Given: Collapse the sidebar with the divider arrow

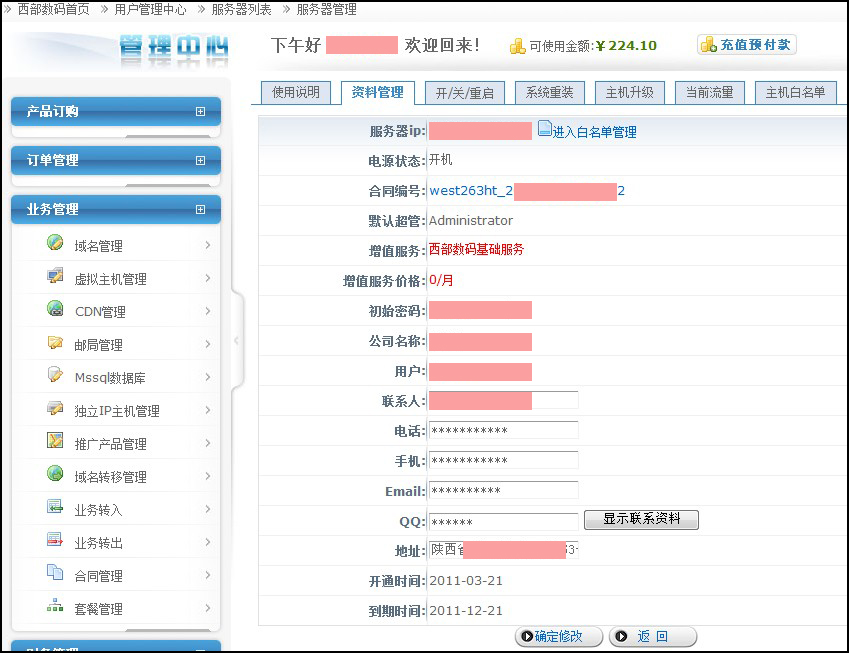Looking at the screenshot, I should [x=236, y=340].
